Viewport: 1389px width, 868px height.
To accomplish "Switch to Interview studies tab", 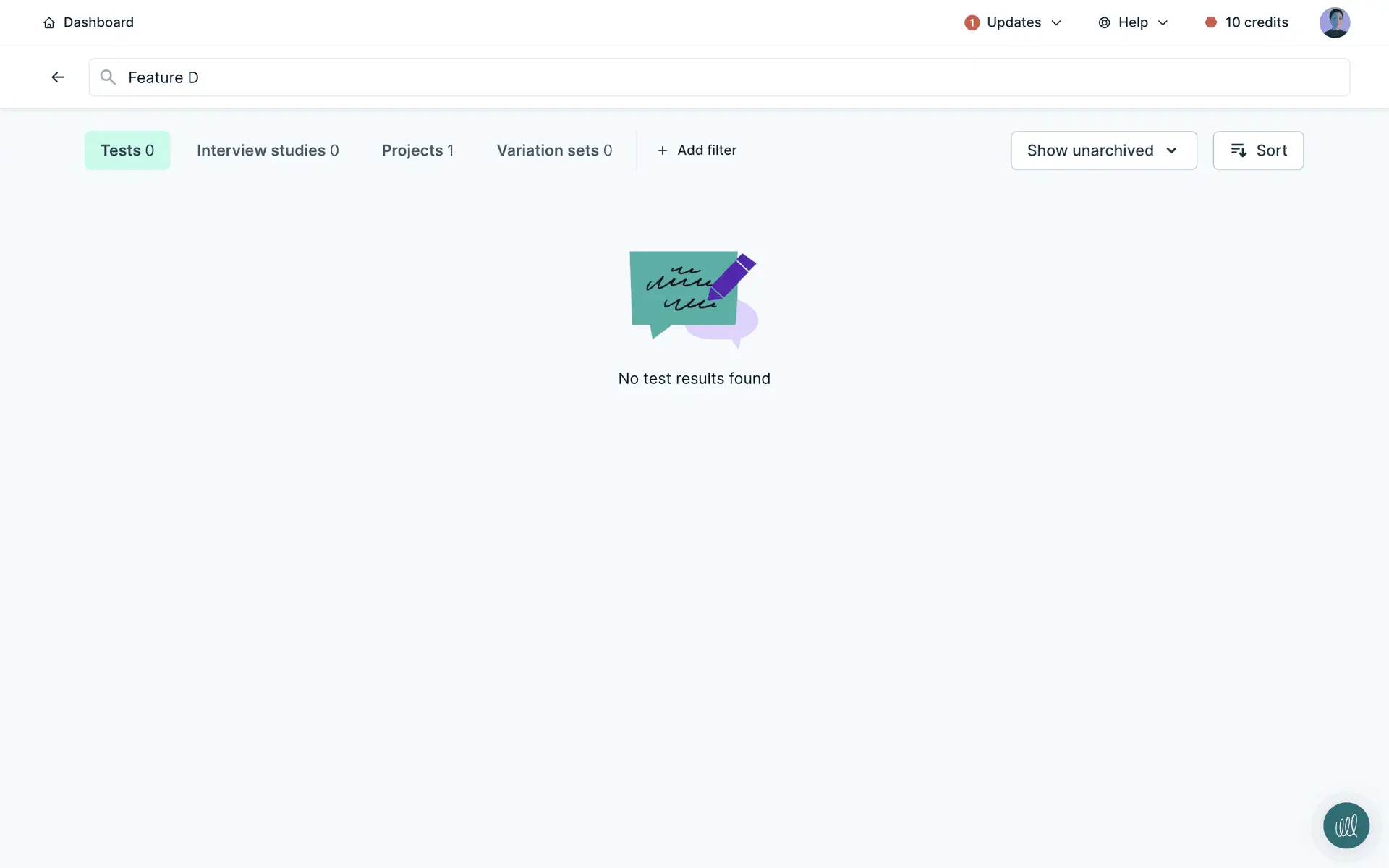I will tap(268, 150).
